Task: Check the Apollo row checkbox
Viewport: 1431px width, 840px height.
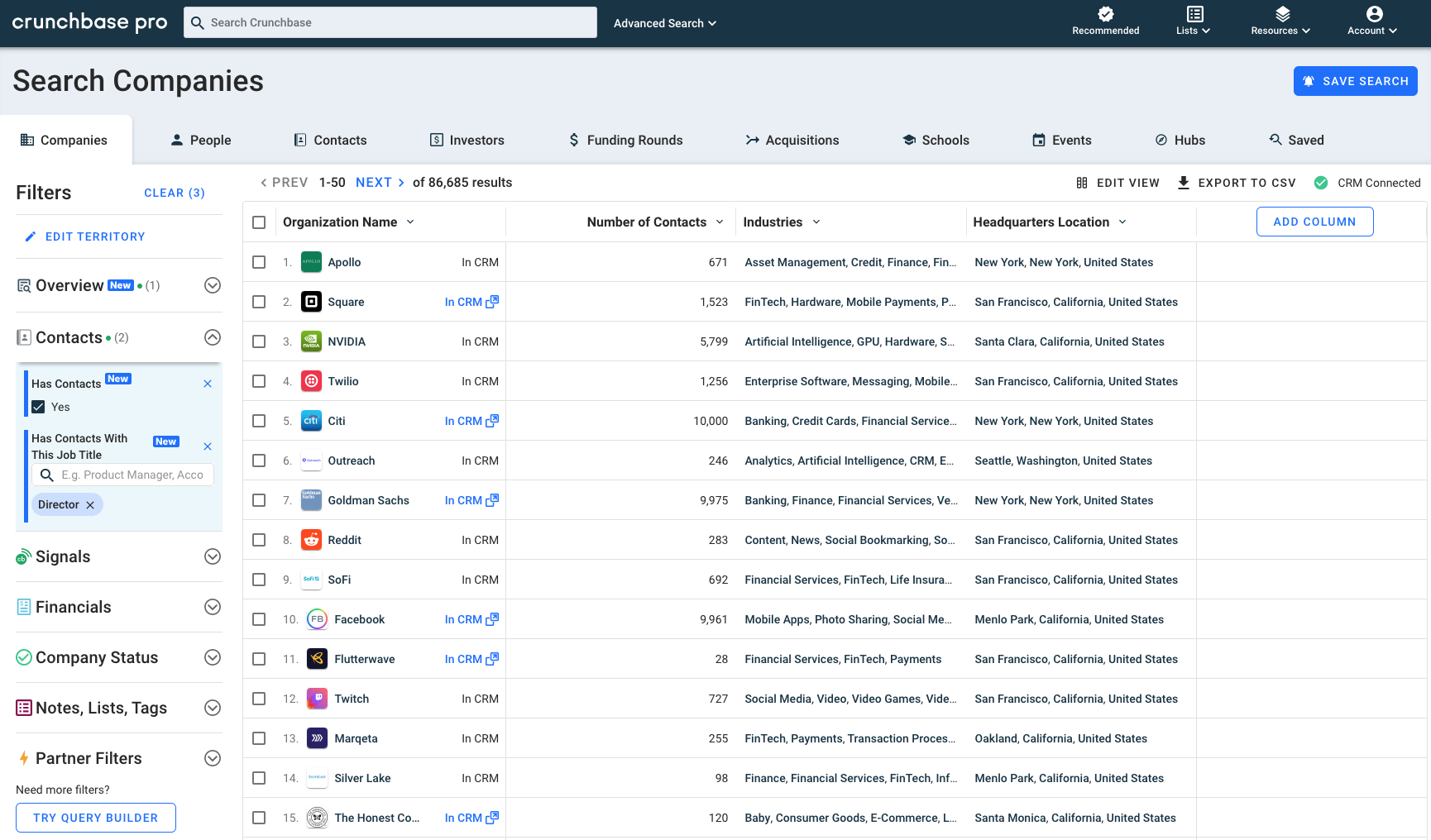Action: tap(259, 262)
